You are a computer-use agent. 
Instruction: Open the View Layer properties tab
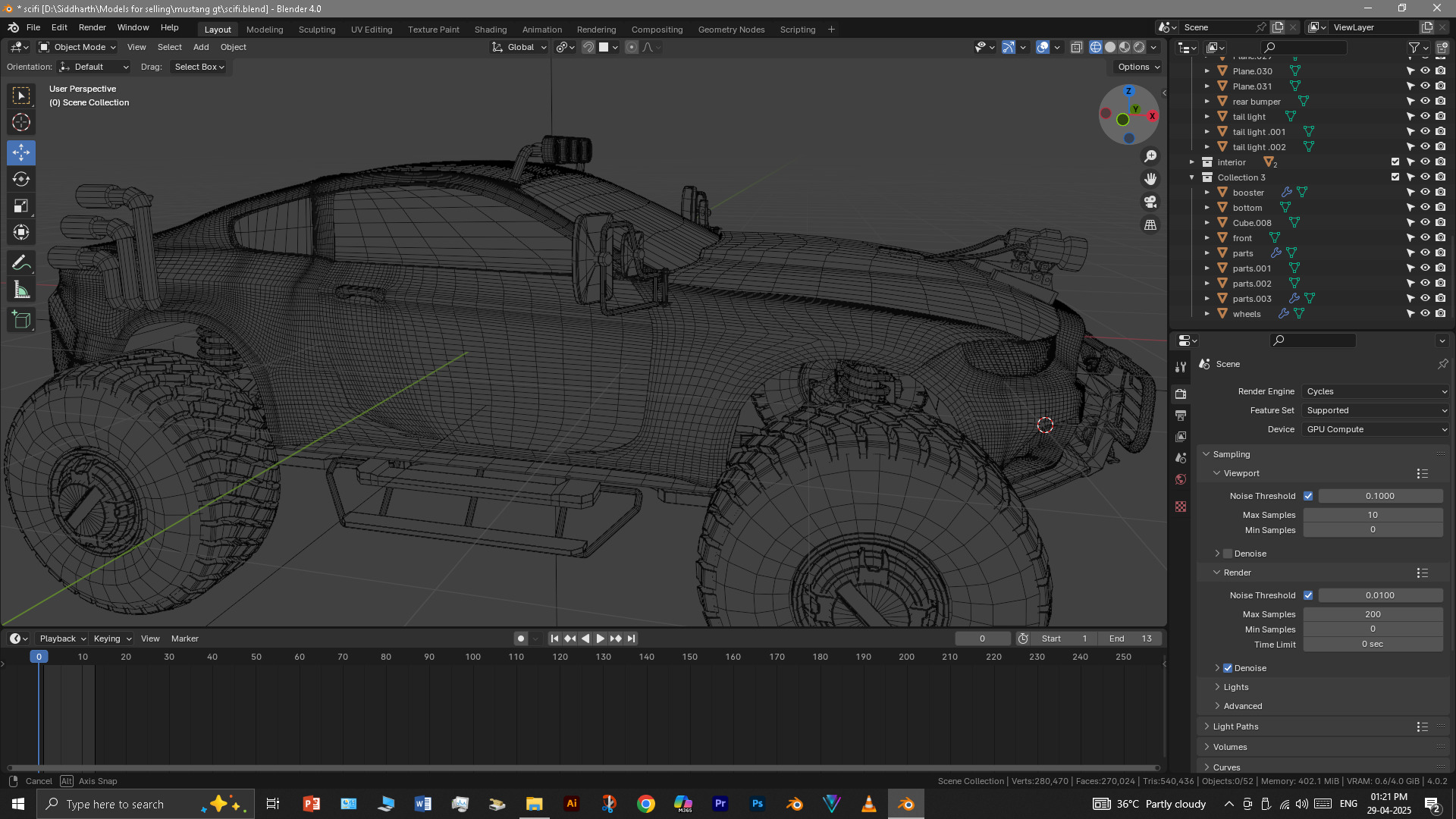tap(1181, 437)
